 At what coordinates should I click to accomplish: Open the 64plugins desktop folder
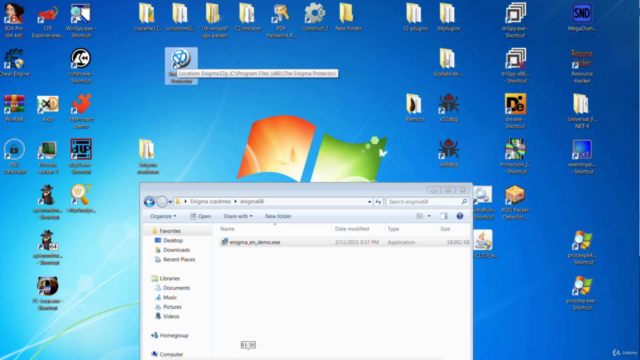pos(448,17)
